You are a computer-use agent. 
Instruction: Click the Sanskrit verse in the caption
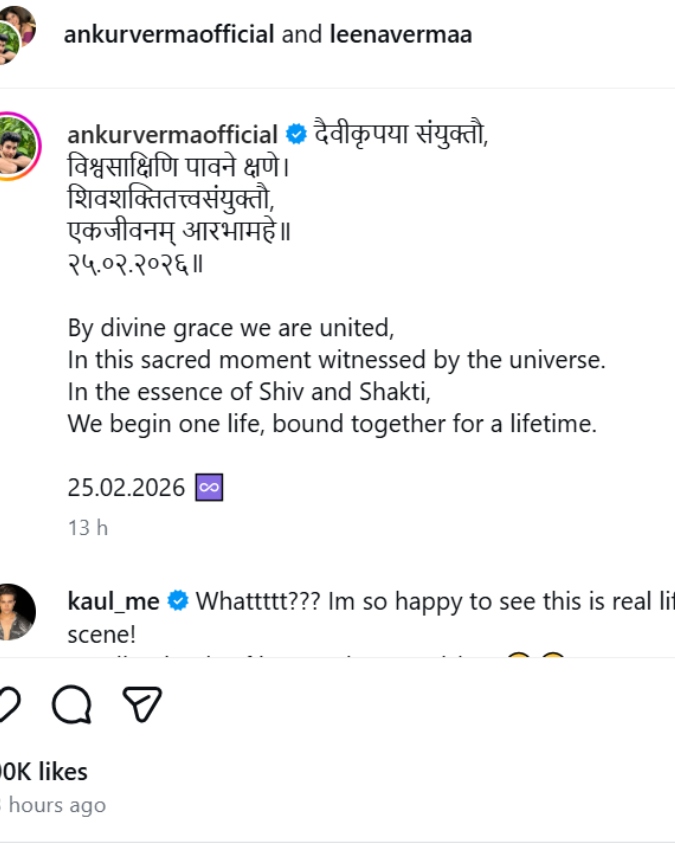185,199
